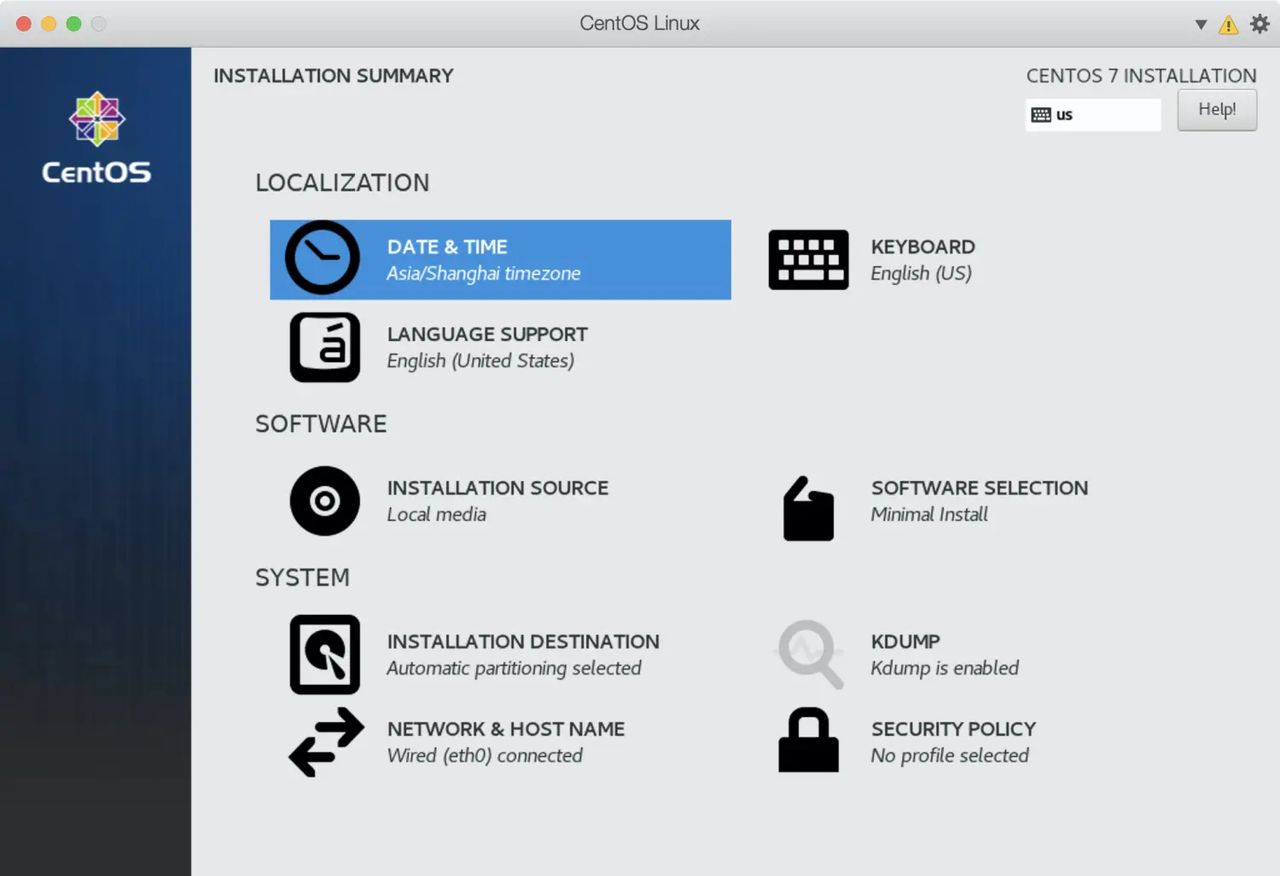Viewport: 1280px width, 876px height.
Task: Open the Software Selection package icon
Action: pyautogui.click(x=808, y=509)
